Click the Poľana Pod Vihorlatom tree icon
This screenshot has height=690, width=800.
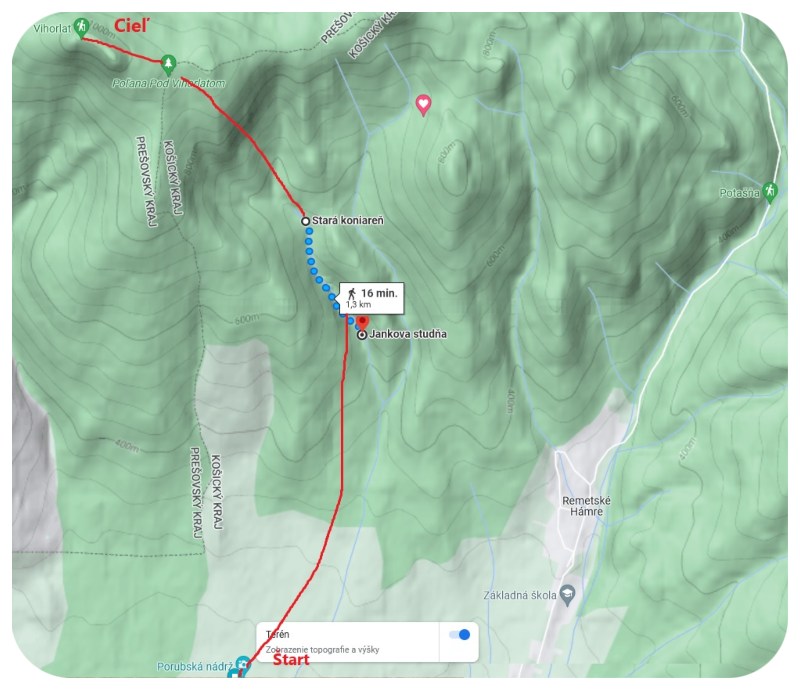(x=168, y=65)
